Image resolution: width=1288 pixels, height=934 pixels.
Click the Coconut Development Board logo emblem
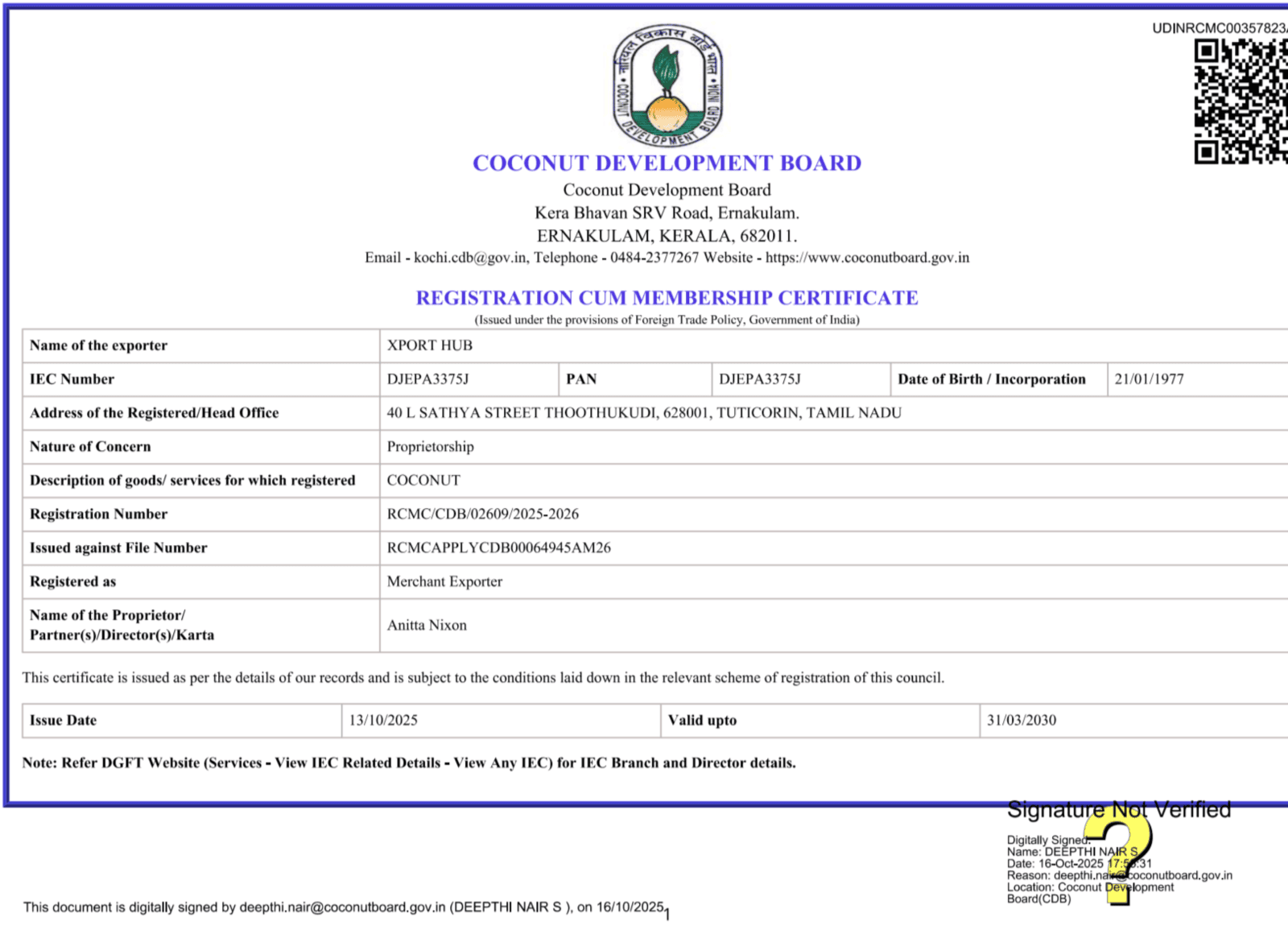point(667,85)
